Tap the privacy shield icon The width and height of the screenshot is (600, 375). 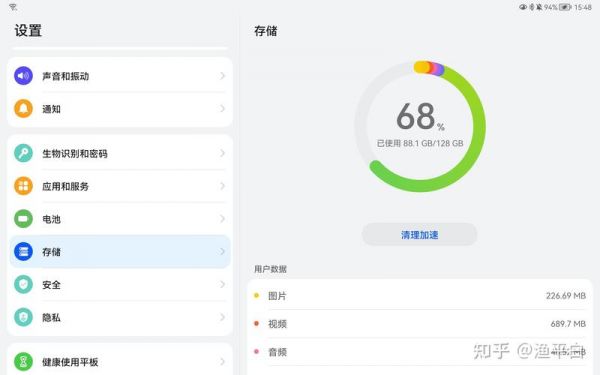pos(23,317)
